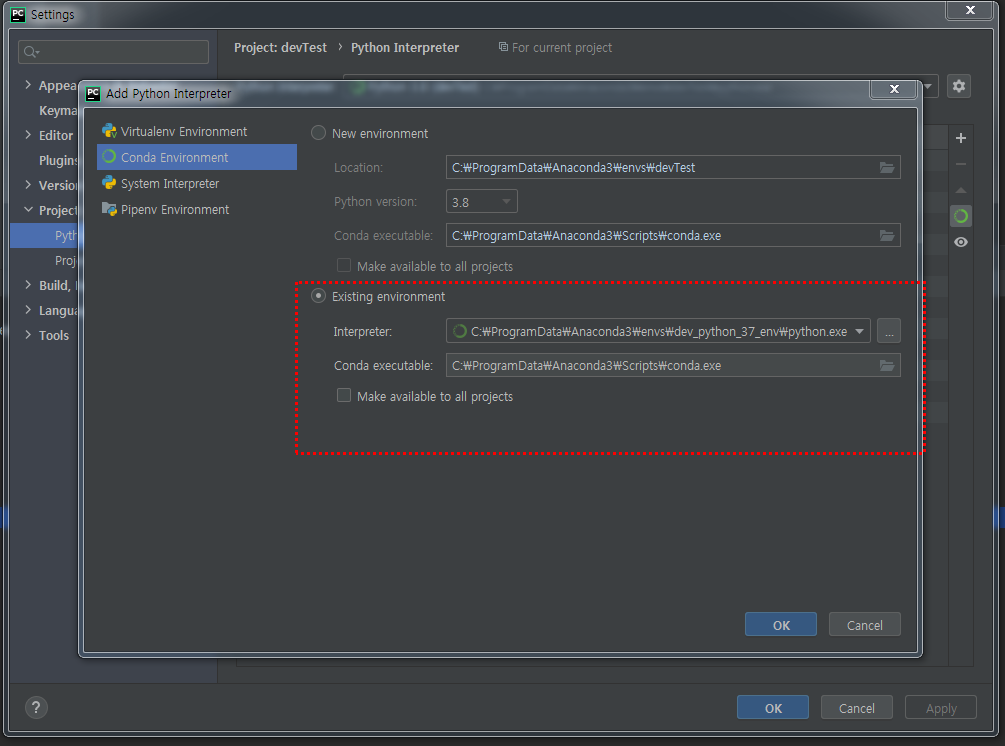Close the Settings window
The image size is (1005, 746).
click(x=970, y=10)
